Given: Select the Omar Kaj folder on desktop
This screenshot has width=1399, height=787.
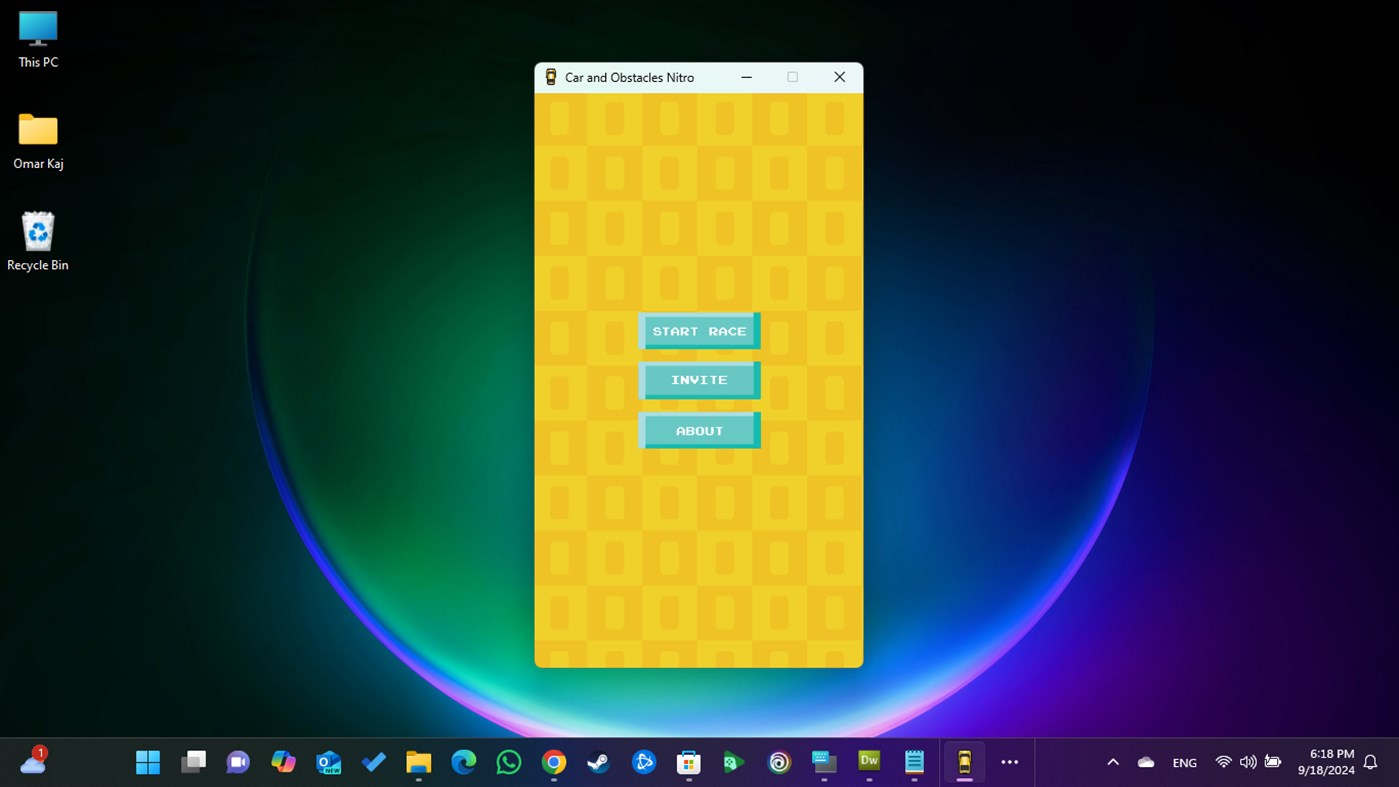Looking at the screenshot, I should [x=38, y=141].
